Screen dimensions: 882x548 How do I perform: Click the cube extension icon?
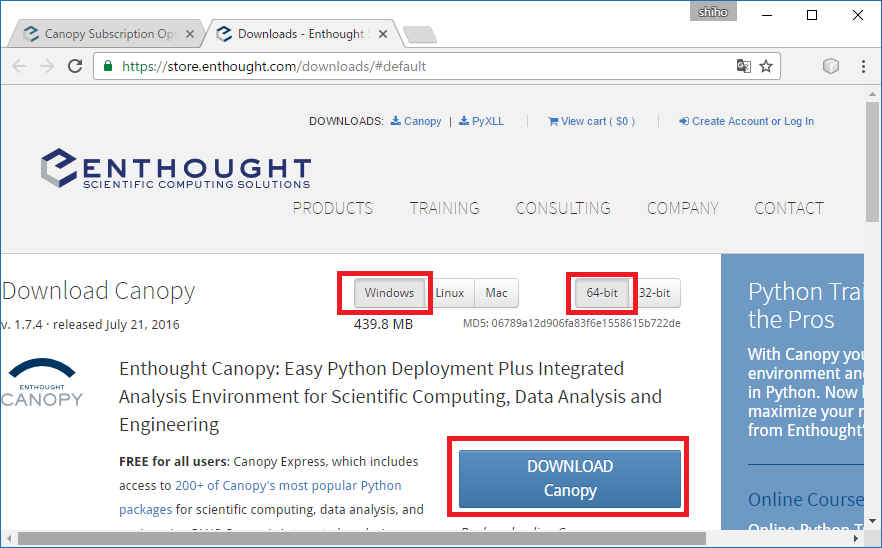pyautogui.click(x=831, y=66)
